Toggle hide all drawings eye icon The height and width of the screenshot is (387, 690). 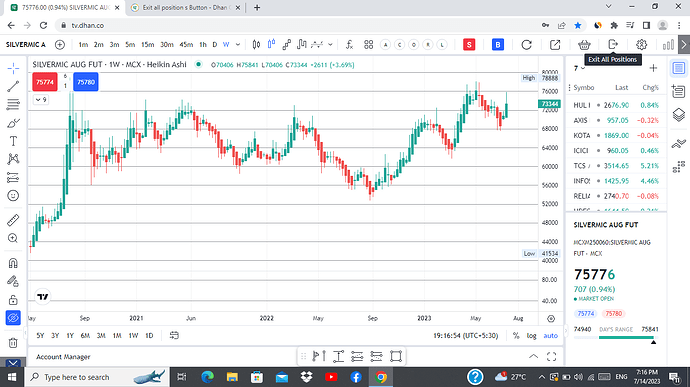[x=13, y=318]
